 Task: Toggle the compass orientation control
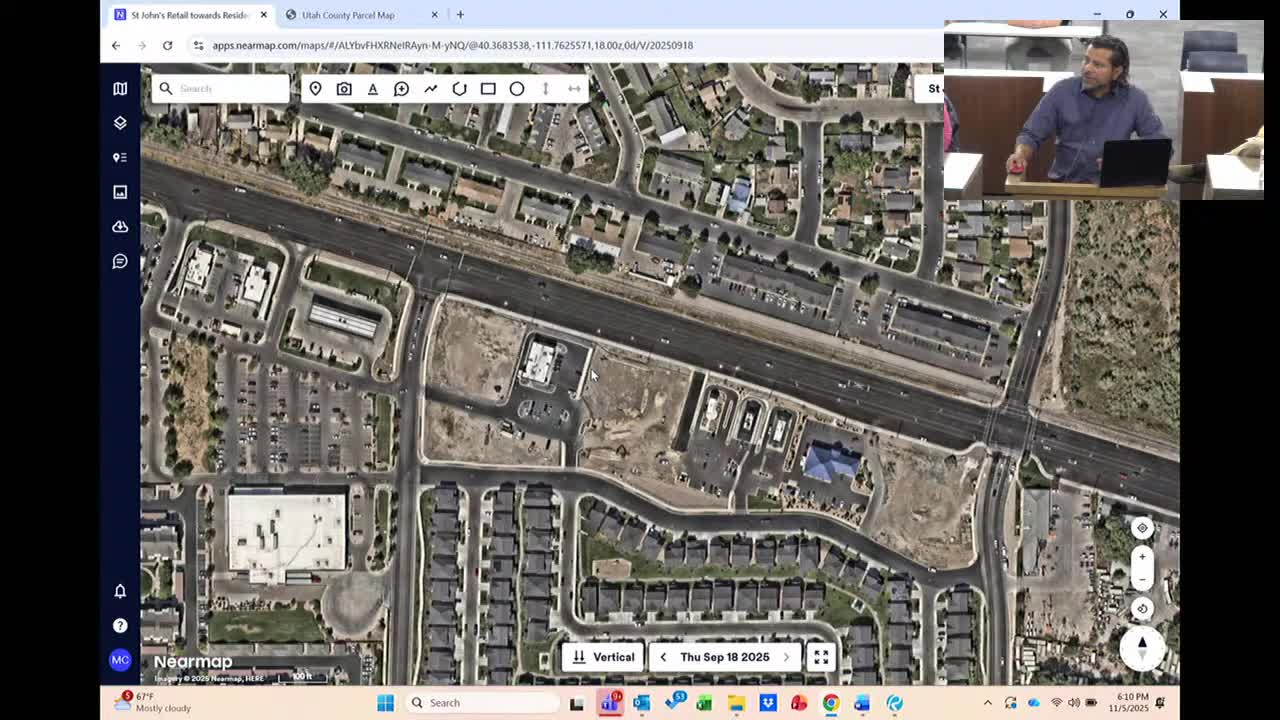[1142, 650]
